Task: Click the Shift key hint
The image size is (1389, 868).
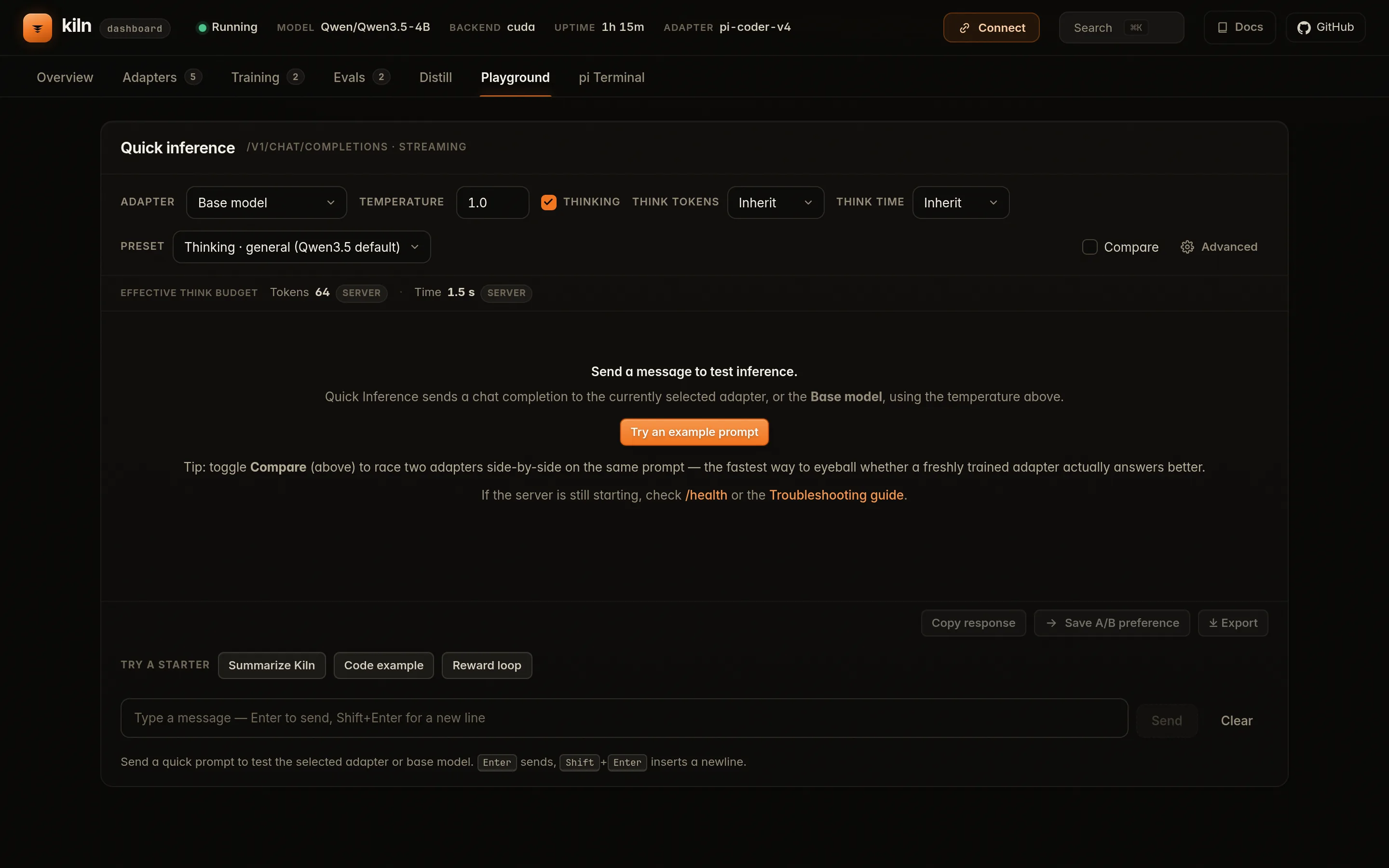Action: point(579,762)
